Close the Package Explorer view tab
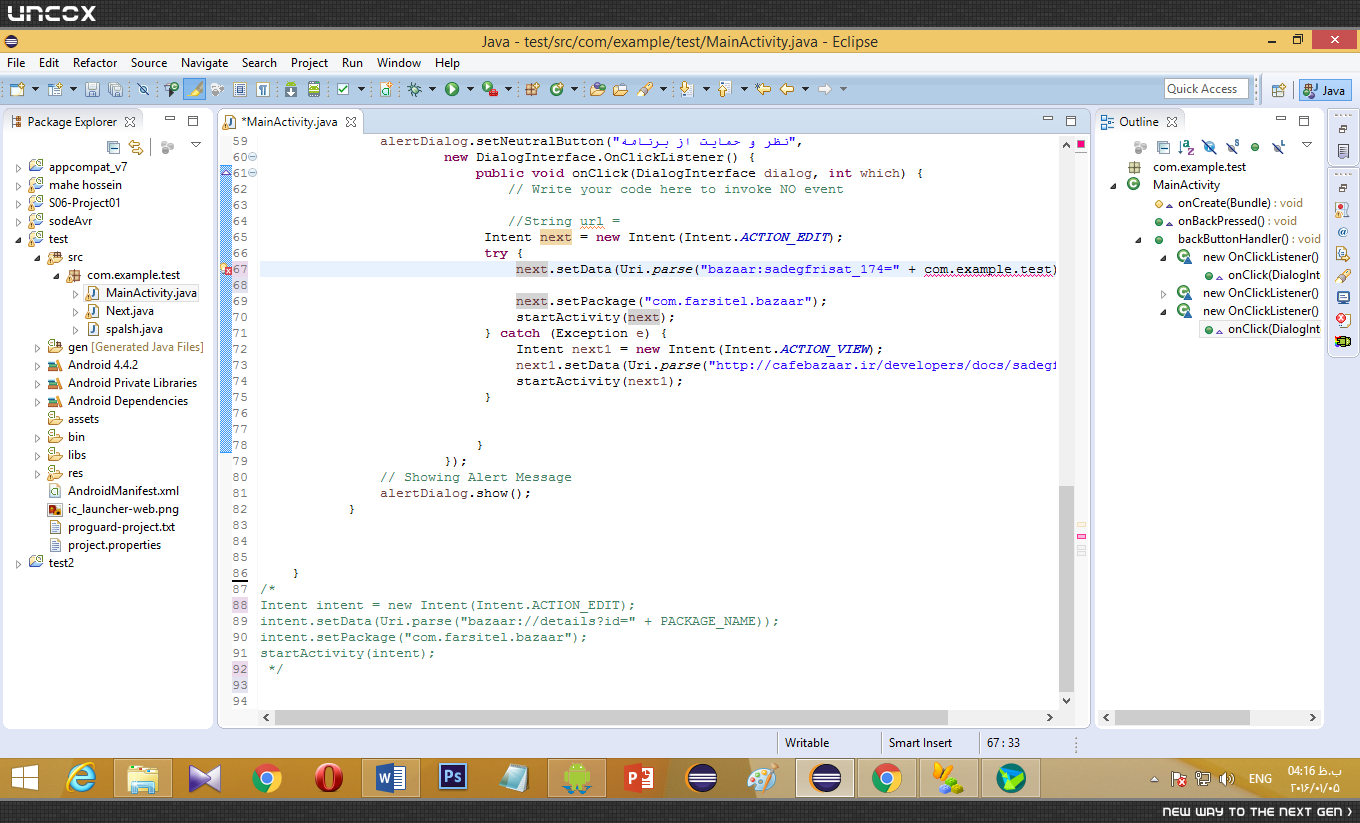The image size is (1360, 823). coord(128,122)
